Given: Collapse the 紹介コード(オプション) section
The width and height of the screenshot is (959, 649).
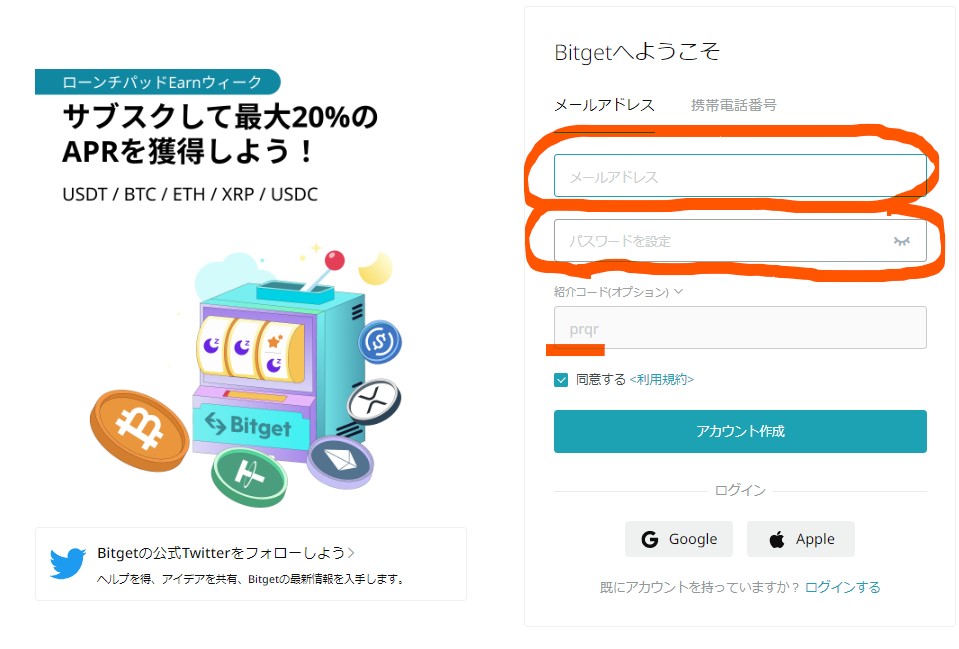Looking at the screenshot, I should pos(679,292).
